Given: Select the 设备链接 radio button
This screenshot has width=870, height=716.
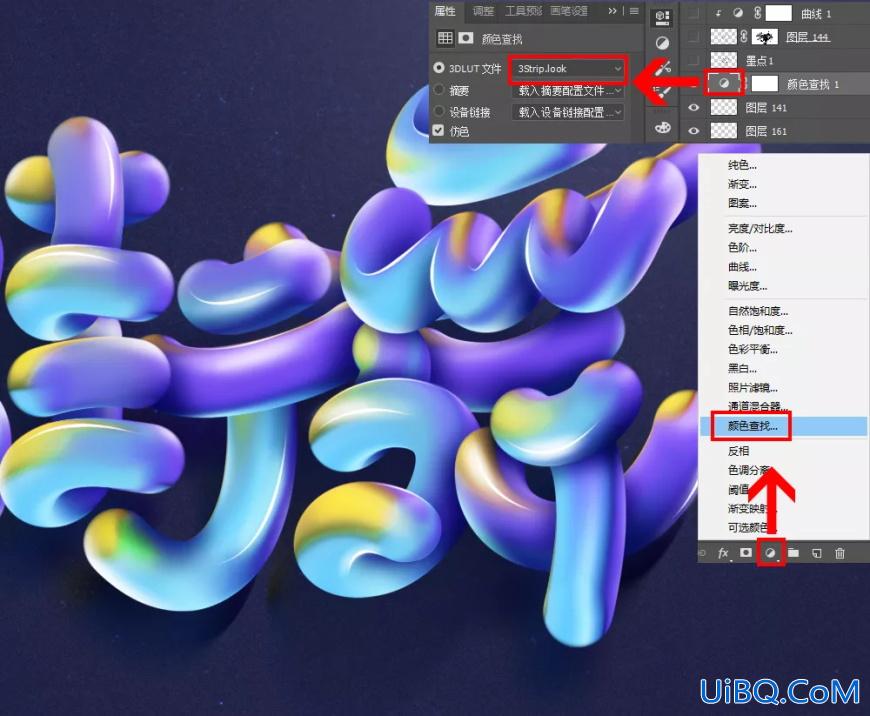Looking at the screenshot, I should pyautogui.click(x=438, y=111).
